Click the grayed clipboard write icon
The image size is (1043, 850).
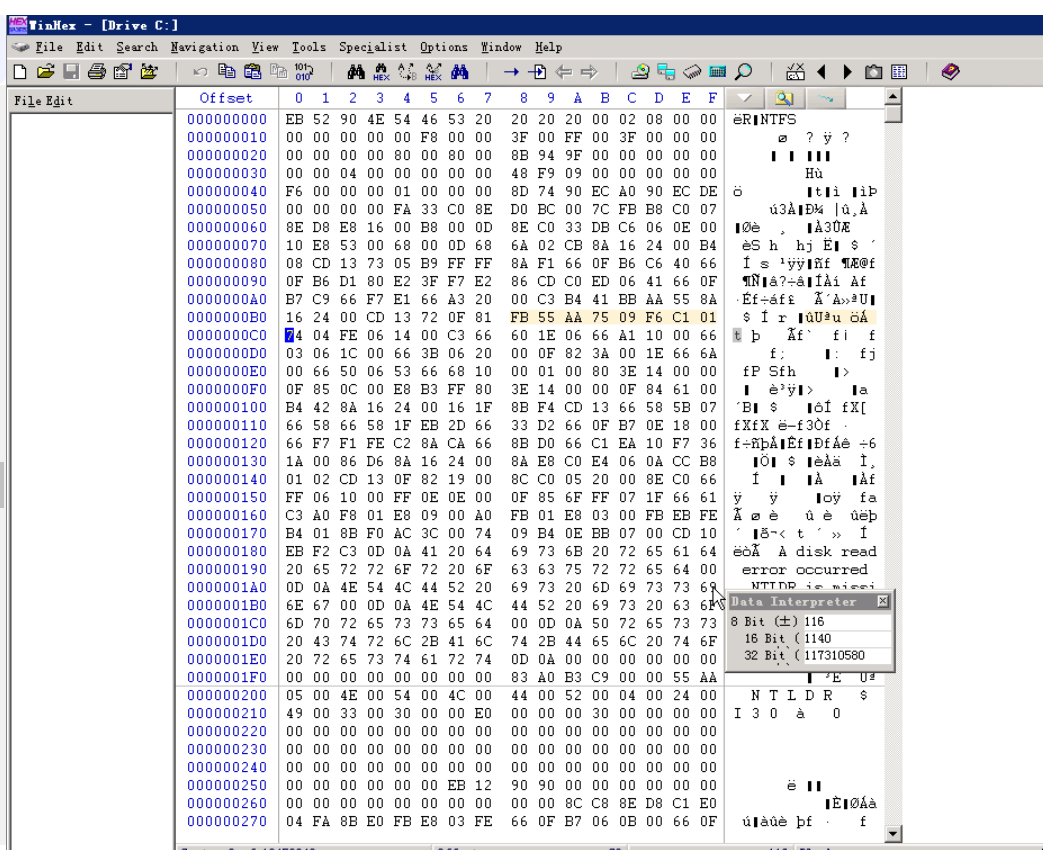pos(278,72)
